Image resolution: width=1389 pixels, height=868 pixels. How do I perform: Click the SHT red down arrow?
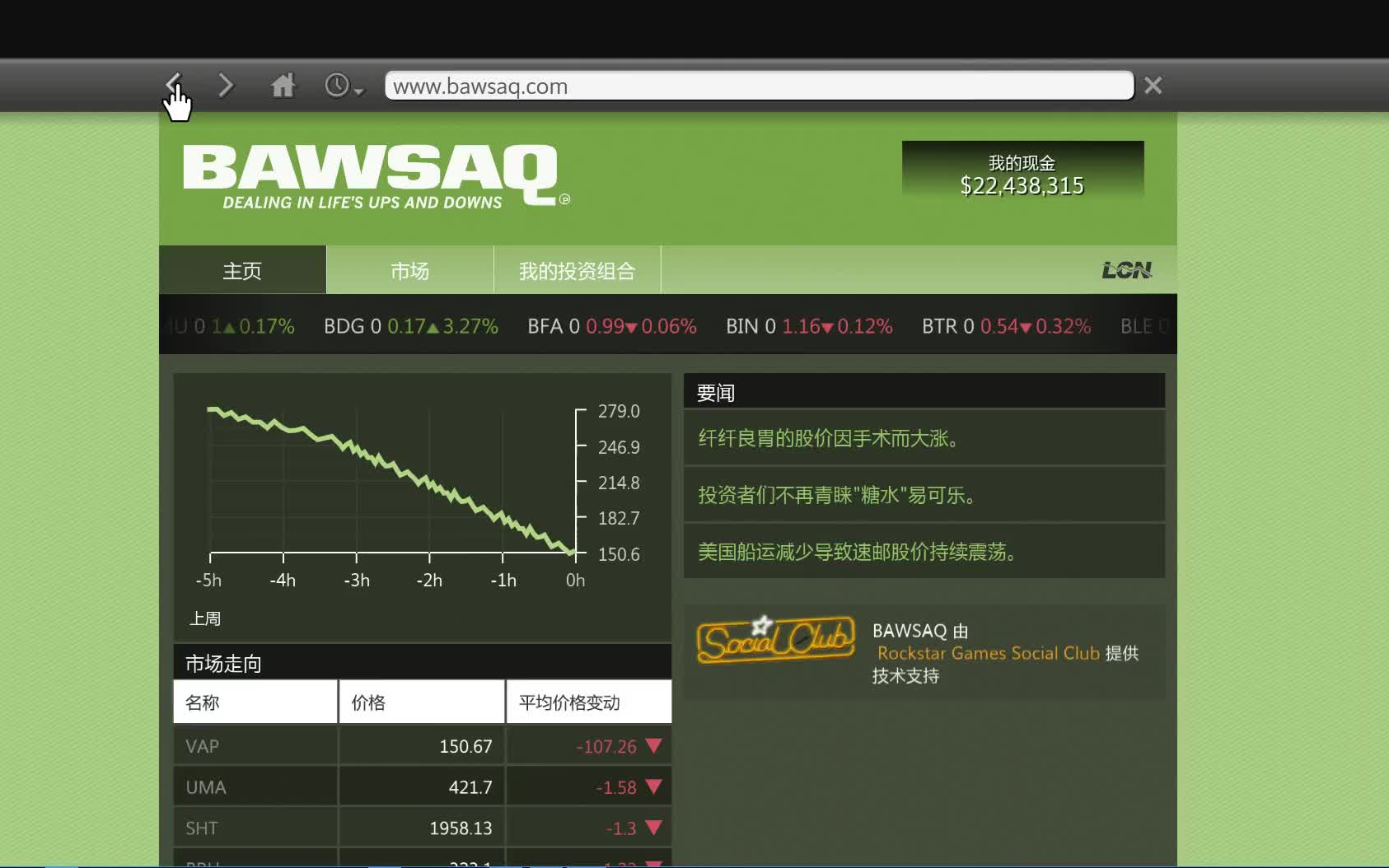(x=652, y=828)
